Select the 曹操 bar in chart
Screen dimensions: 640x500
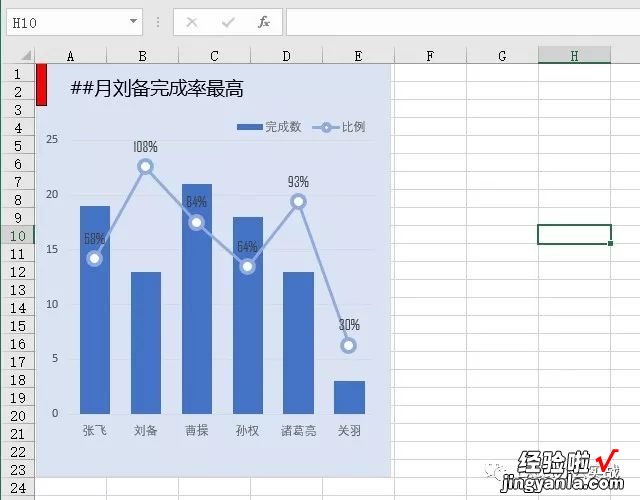coord(197,299)
